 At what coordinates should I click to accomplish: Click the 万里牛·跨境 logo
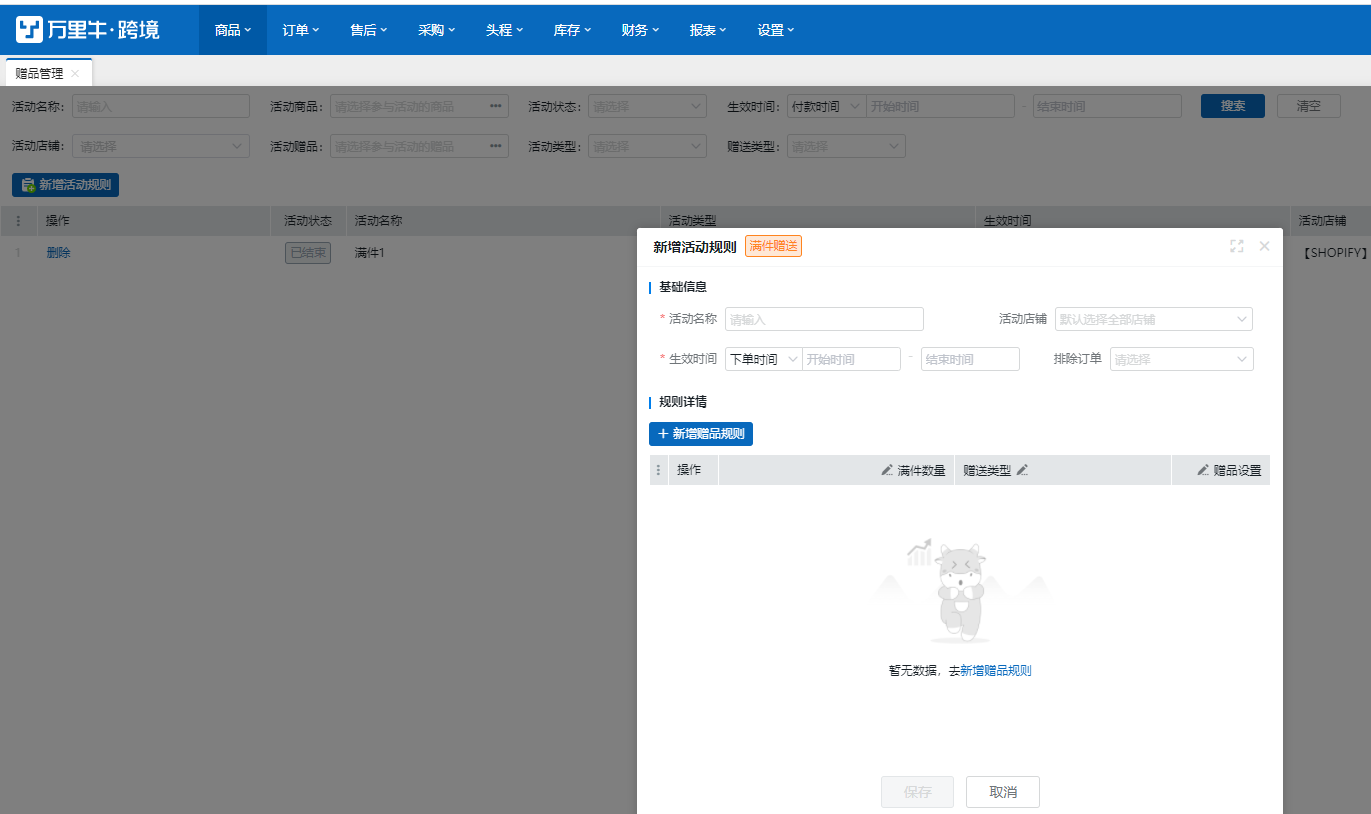pos(88,30)
